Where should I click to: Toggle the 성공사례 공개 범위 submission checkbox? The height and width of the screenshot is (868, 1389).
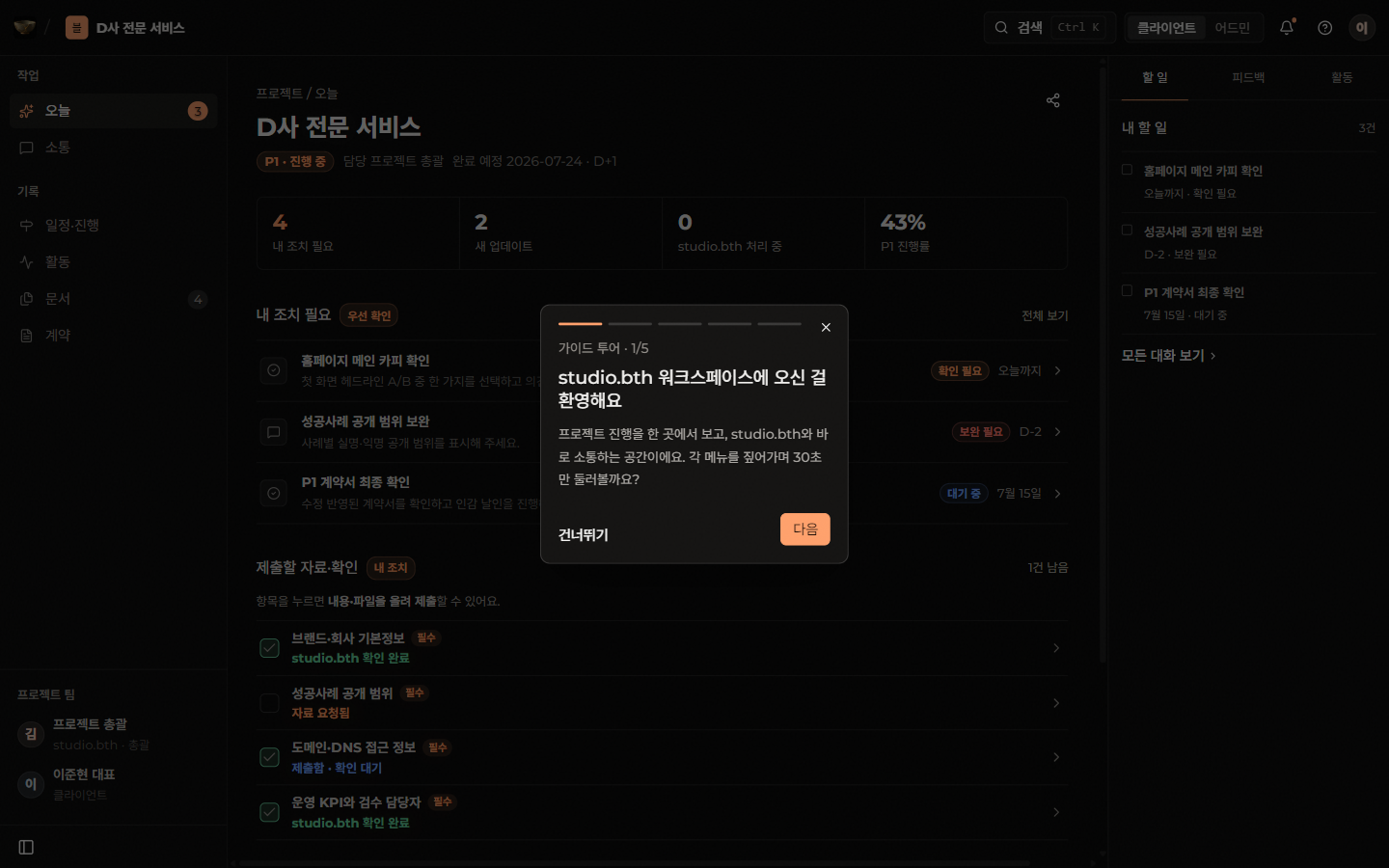(270, 703)
